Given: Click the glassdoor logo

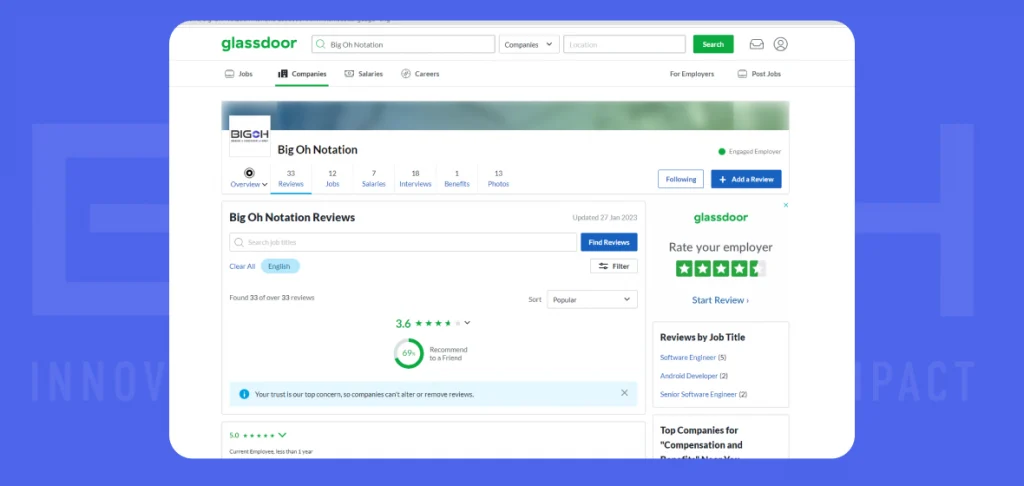Looking at the screenshot, I should tap(259, 44).
